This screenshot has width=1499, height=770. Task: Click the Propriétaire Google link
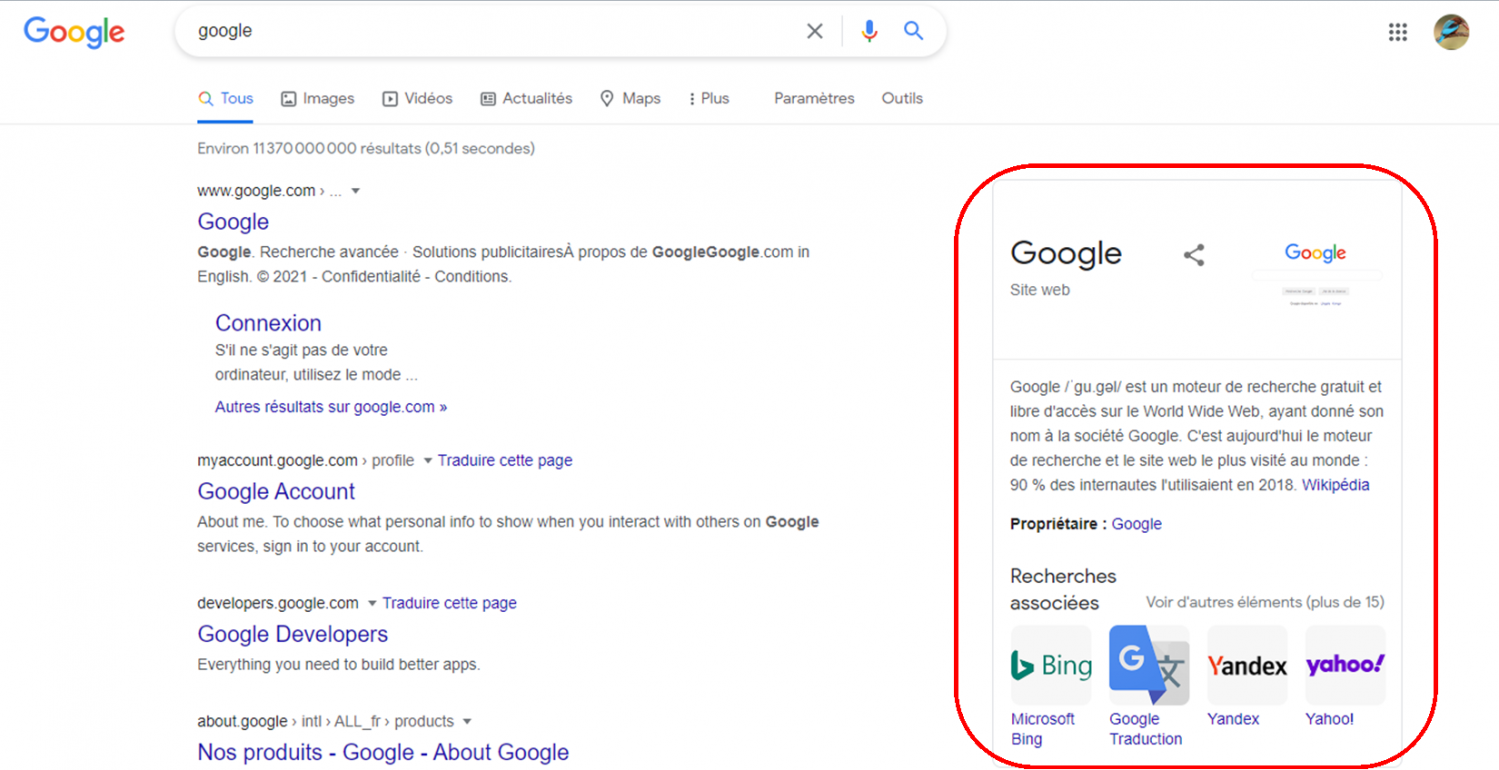pyautogui.click(x=1137, y=524)
